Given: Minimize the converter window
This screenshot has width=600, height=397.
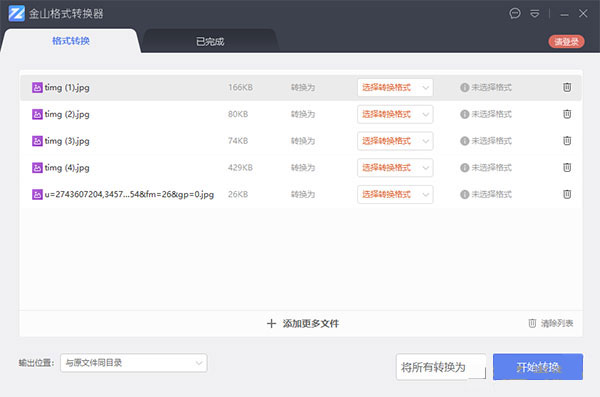Looking at the screenshot, I should point(564,14).
